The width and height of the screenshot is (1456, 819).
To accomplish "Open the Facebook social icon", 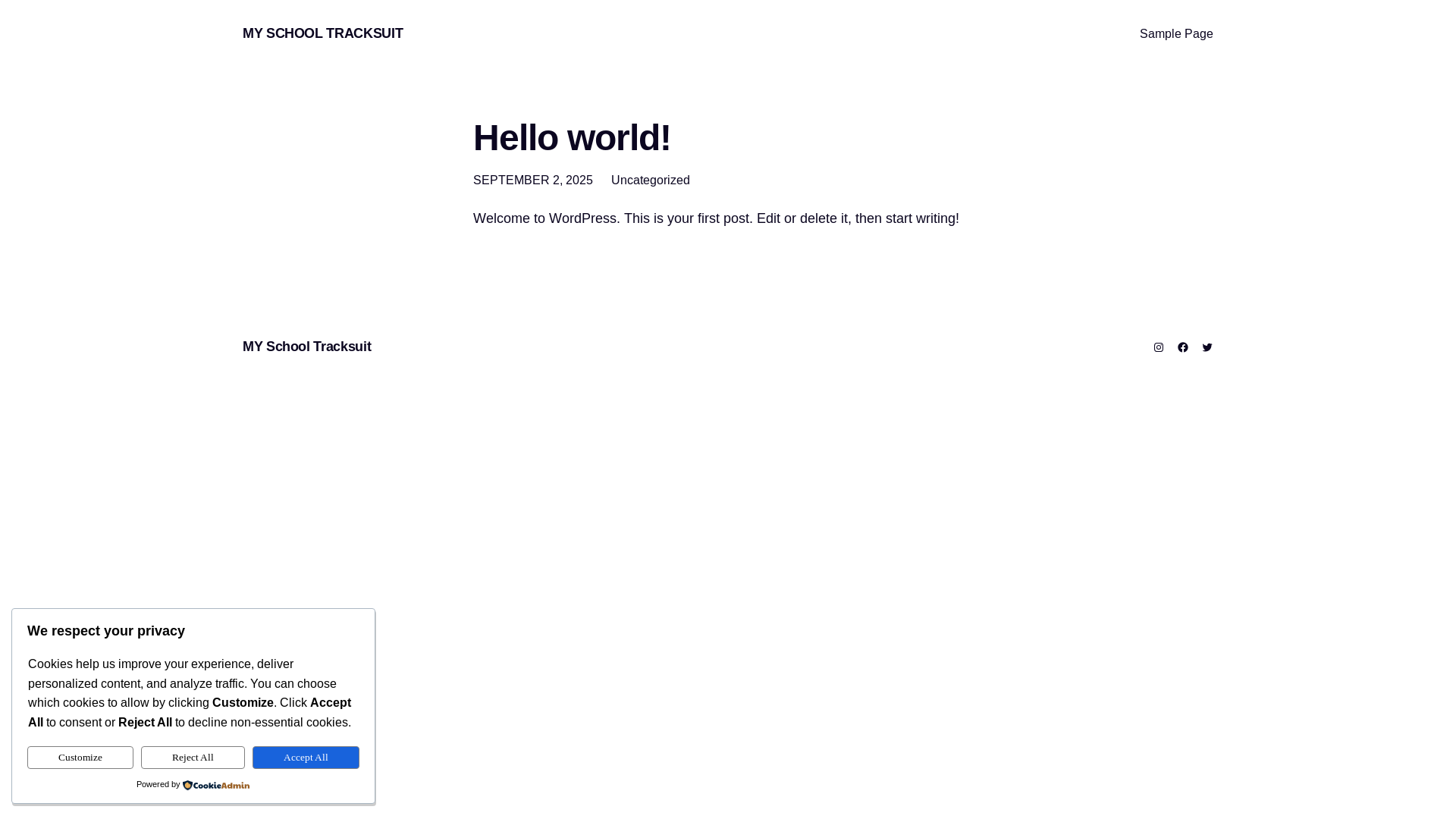I will click(x=1183, y=347).
